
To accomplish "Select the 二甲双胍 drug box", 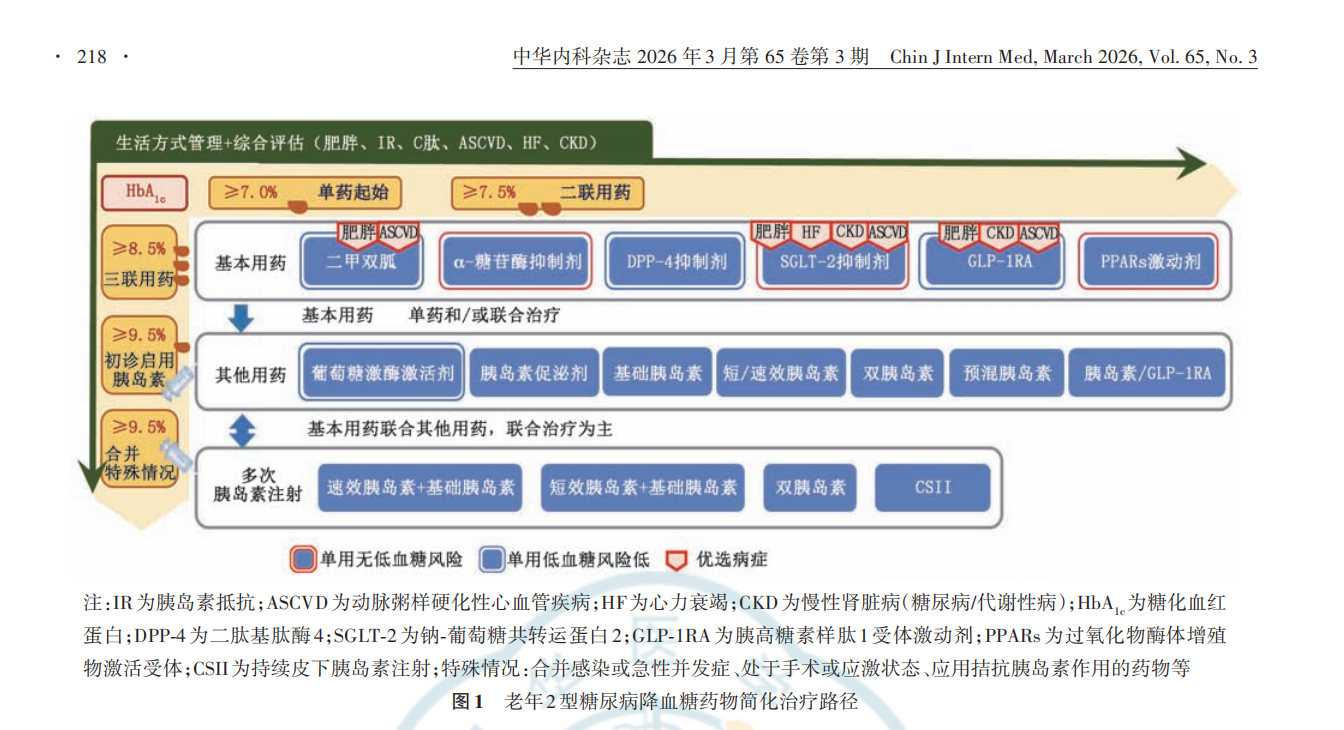I will point(360,263).
